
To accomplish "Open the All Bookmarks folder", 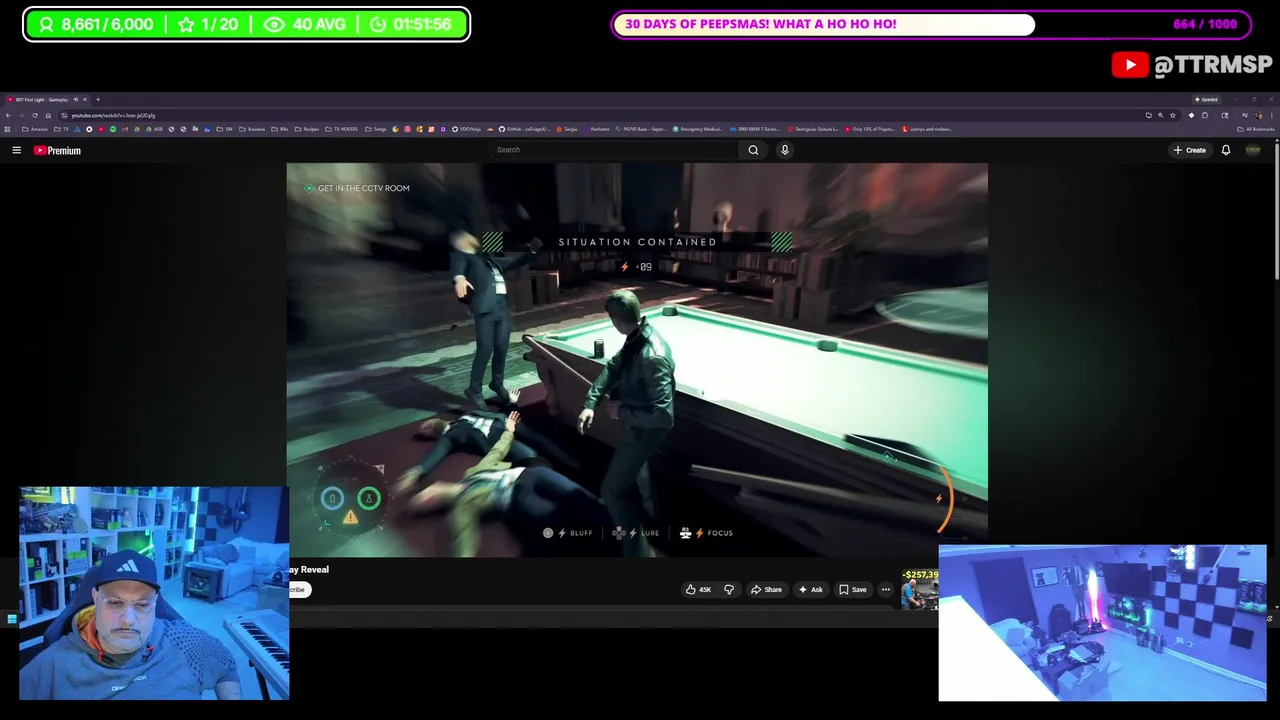I will pos(1255,128).
